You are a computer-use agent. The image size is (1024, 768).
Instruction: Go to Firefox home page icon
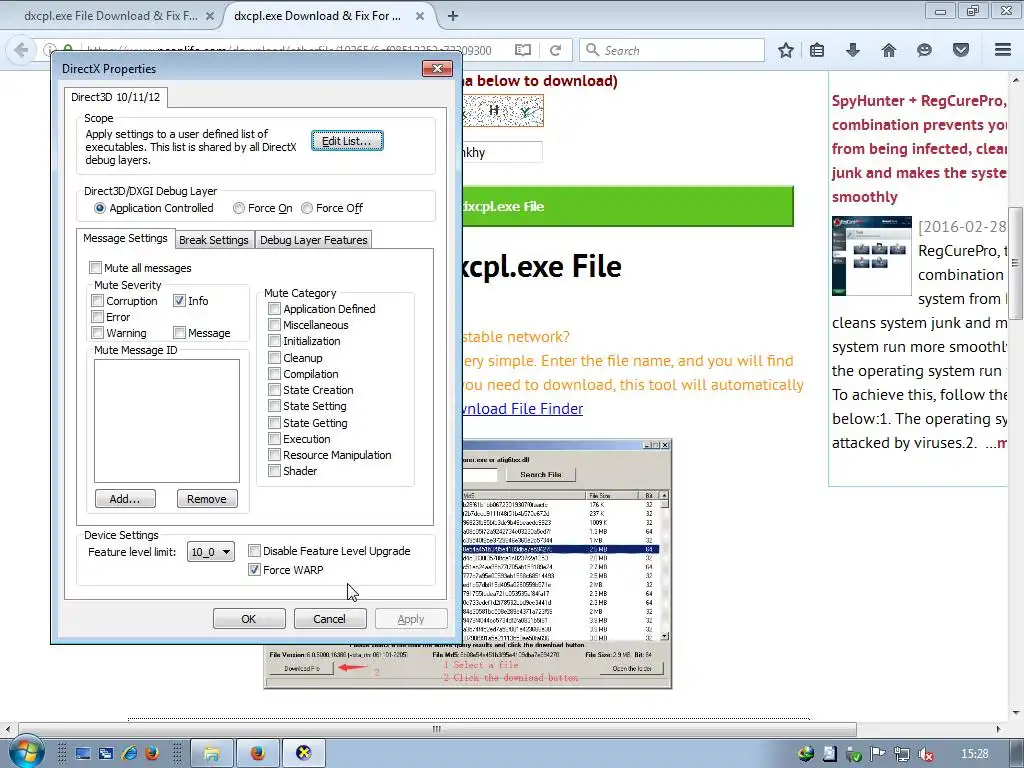[889, 50]
